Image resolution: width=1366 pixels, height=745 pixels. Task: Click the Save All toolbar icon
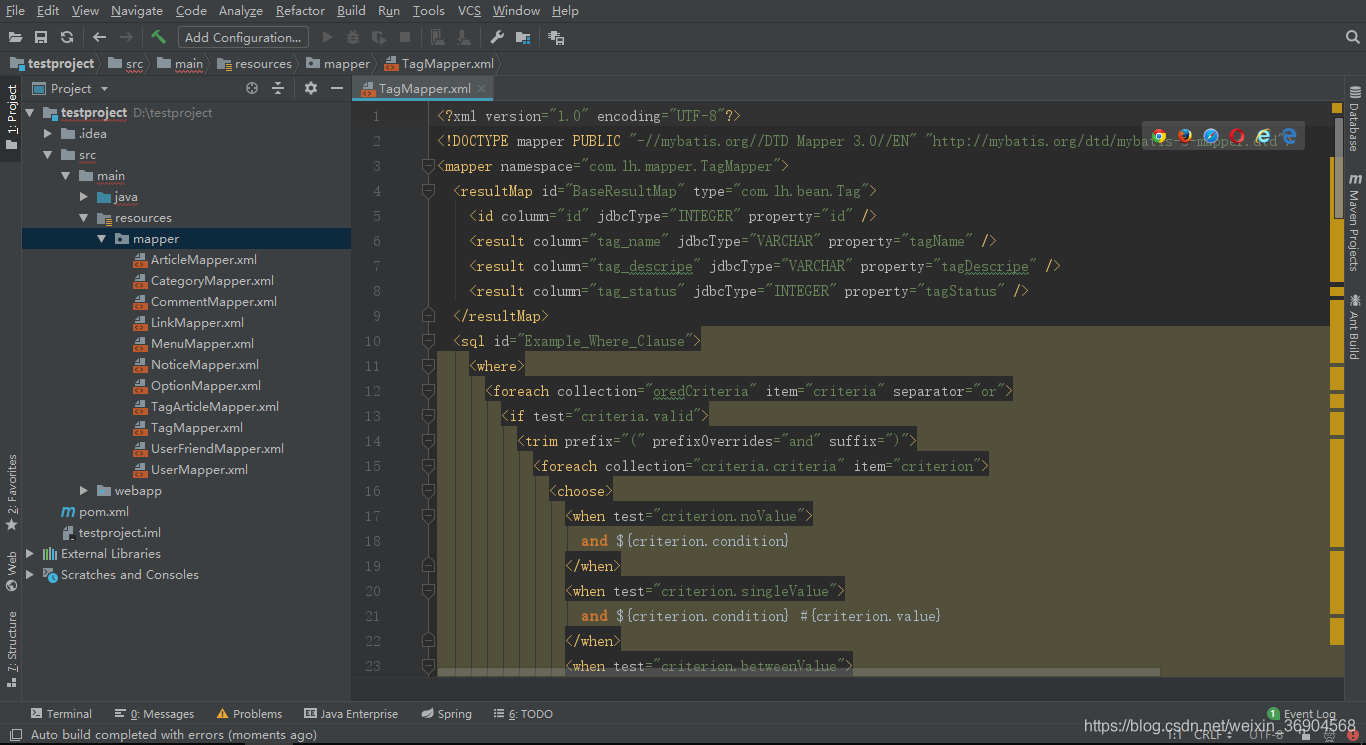41,37
